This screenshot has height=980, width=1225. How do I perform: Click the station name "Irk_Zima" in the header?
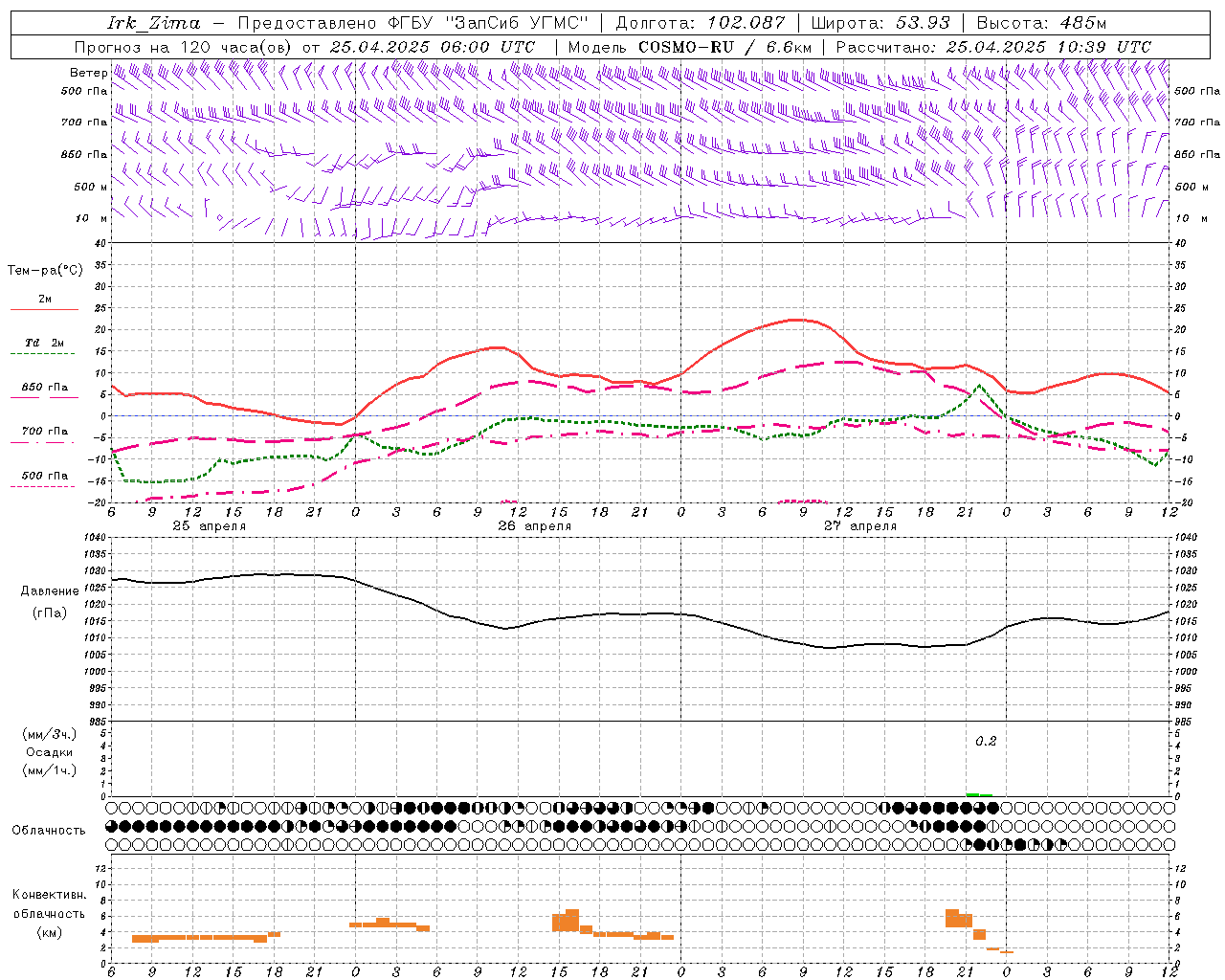tap(154, 23)
